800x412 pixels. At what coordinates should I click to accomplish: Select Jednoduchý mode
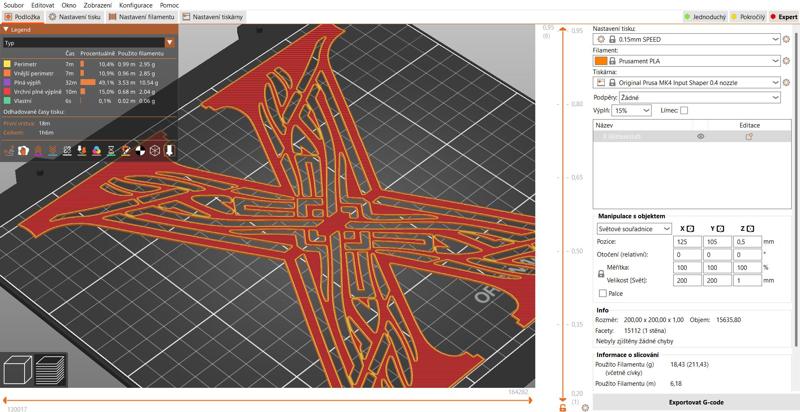pyautogui.click(x=706, y=17)
